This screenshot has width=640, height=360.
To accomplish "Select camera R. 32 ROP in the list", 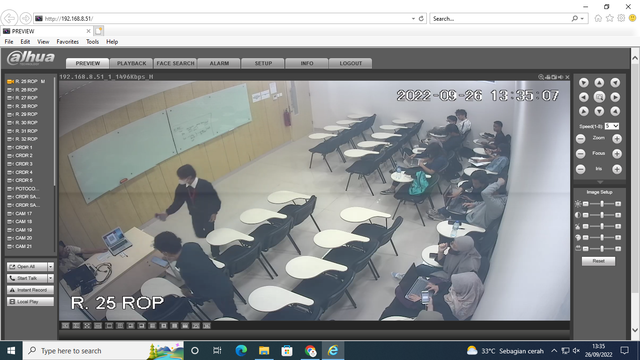I will click(27, 139).
